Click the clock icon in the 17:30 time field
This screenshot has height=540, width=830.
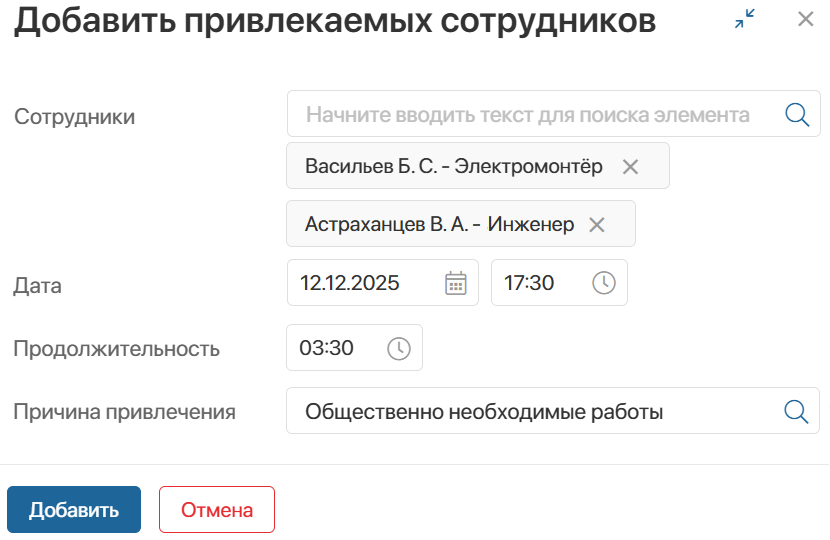(604, 283)
